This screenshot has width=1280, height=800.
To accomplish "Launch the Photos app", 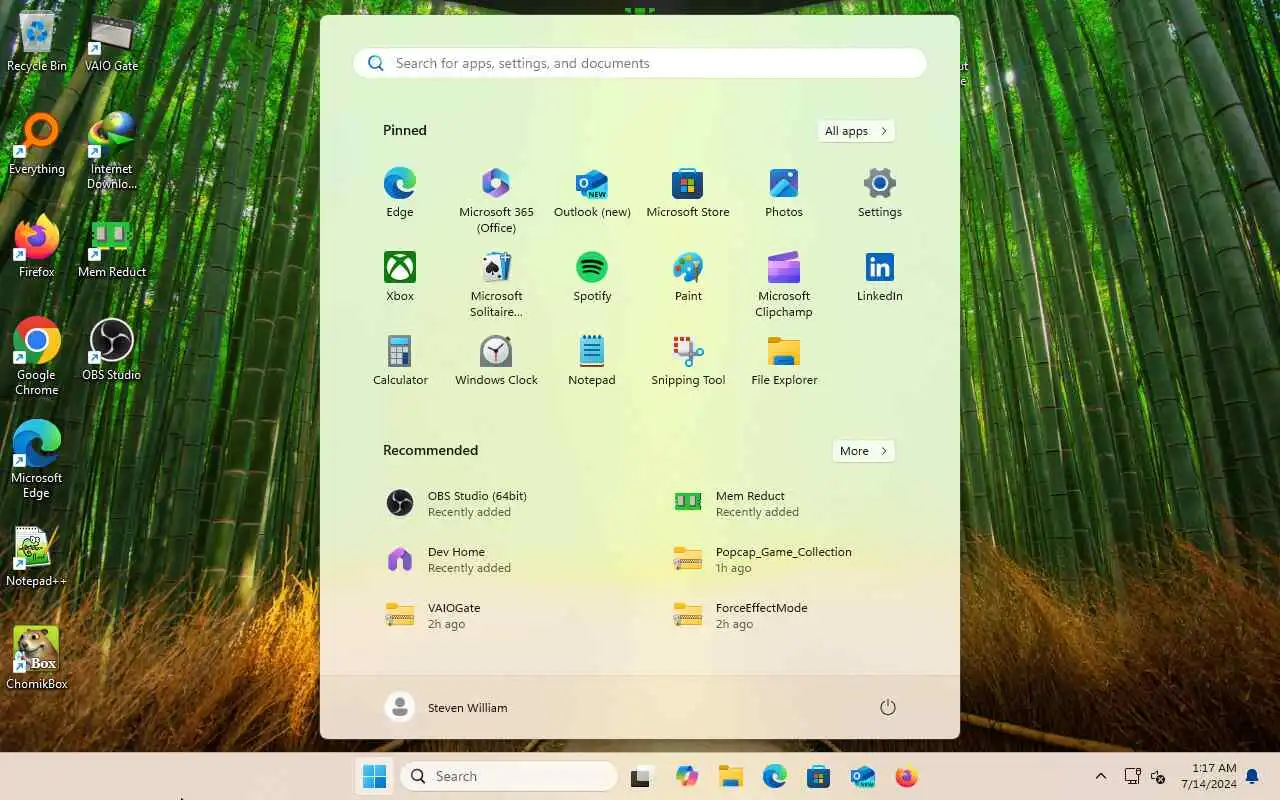I will click(x=784, y=193).
